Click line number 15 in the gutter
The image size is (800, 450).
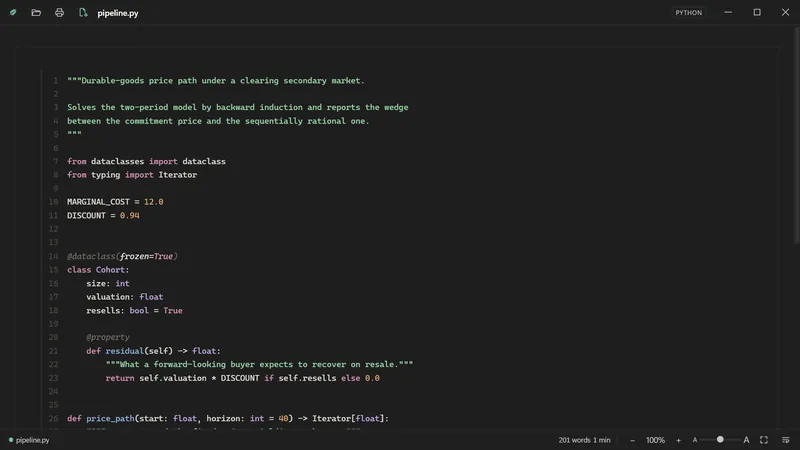click(54, 269)
